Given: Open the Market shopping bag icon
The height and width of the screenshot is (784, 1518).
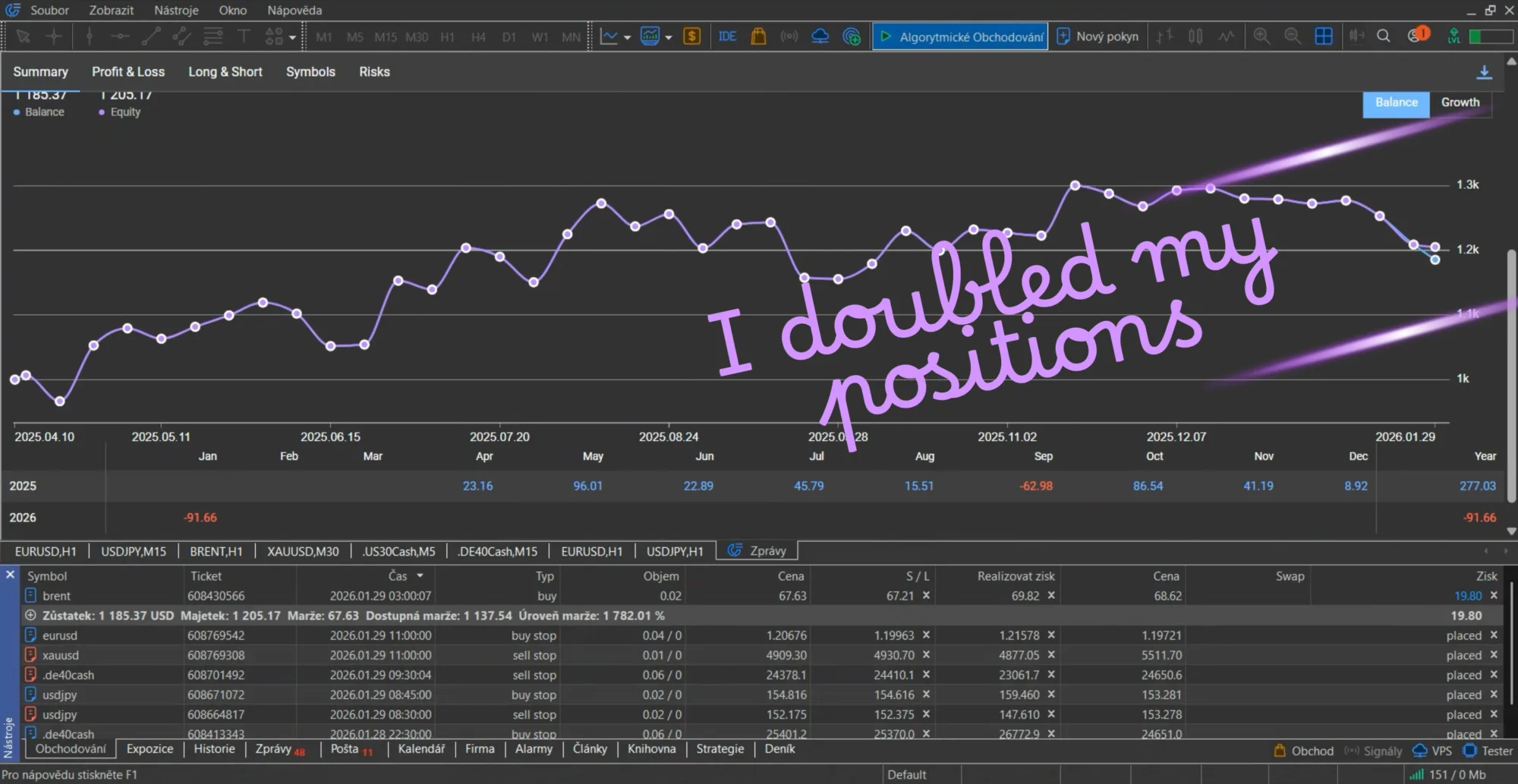Looking at the screenshot, I should click(x=758, y=36).
